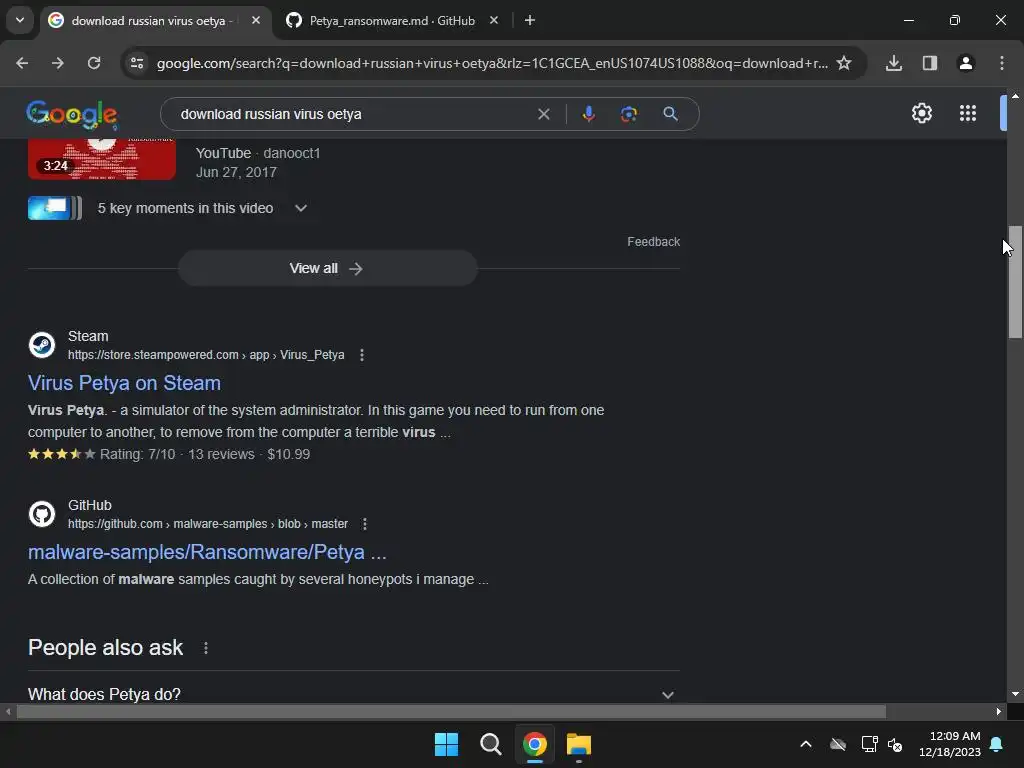The height and width of the screenshot is (768, 1024).
Task: Open a new browser tab
Action: (530, 20)
